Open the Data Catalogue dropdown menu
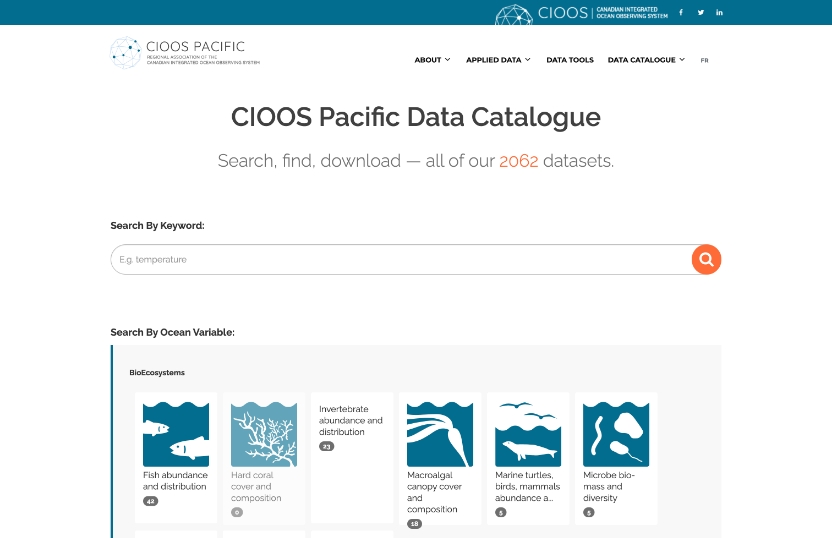 [646, 60]
